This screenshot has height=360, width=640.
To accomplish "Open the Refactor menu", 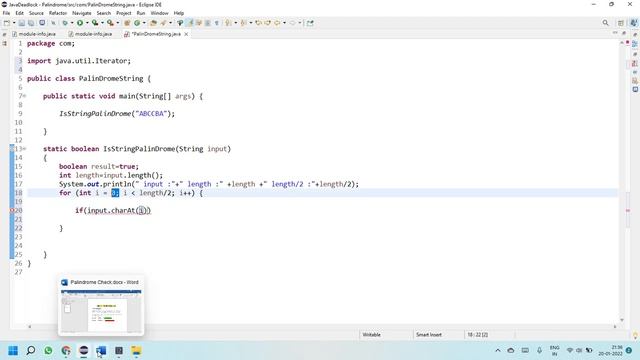I will [x=58, y=13].
